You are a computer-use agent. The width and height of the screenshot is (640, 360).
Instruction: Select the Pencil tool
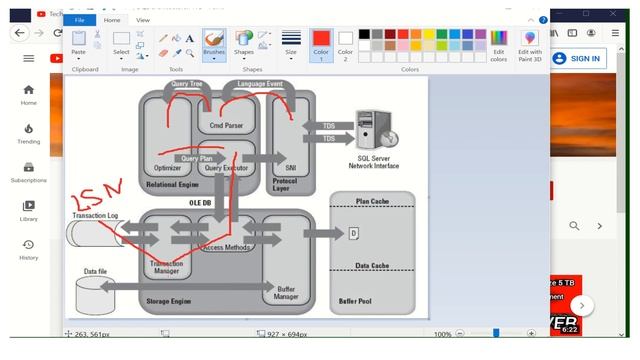click(x=163, y=38)
